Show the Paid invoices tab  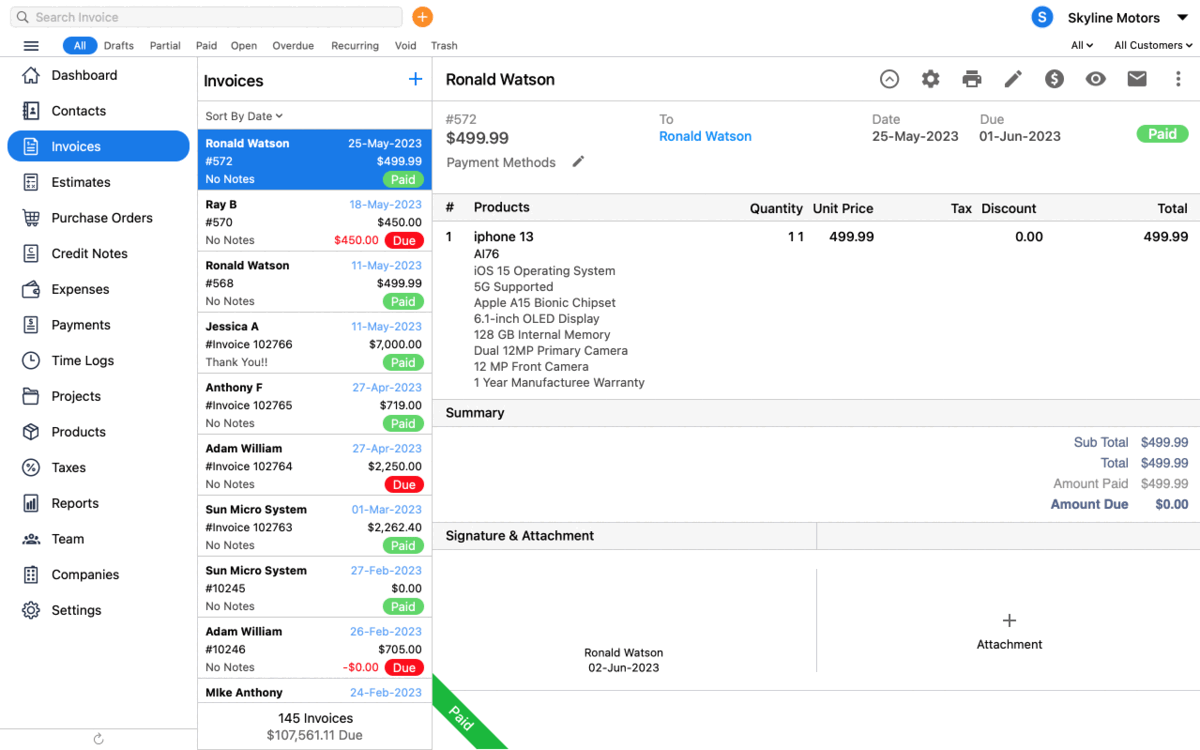pos(206,45)
